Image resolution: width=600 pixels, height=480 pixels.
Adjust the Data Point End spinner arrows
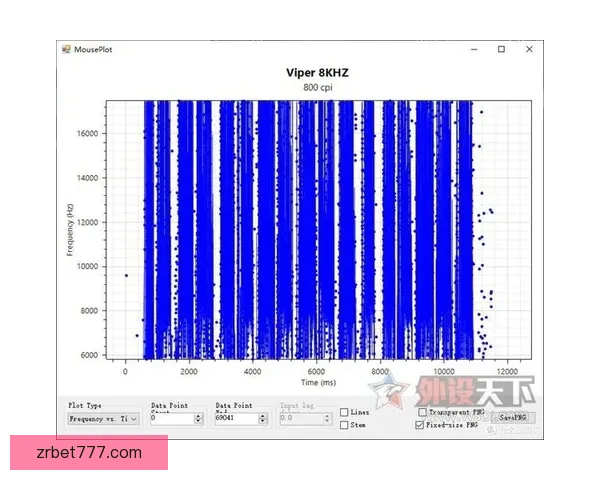pyautogui.click(x=262, y=418)
